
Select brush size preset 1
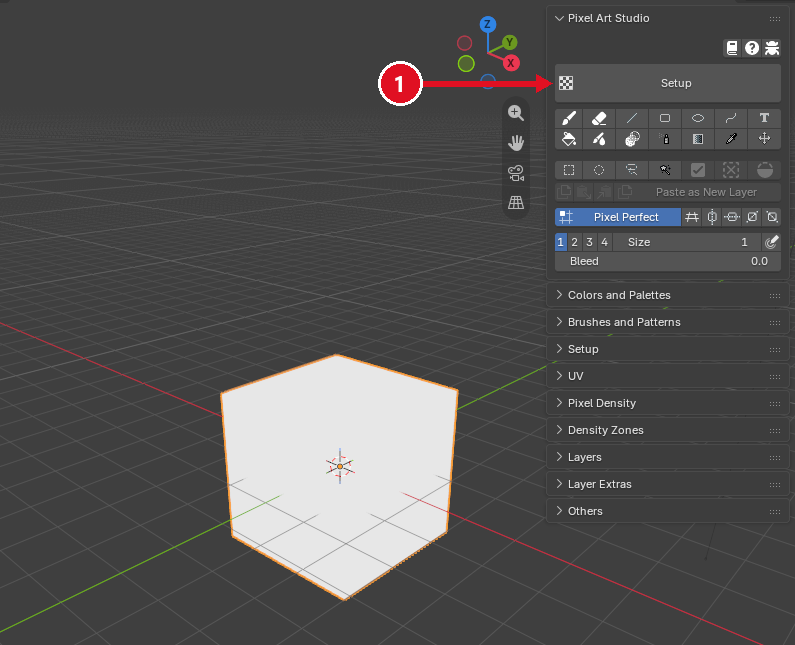tap(561, 242)
